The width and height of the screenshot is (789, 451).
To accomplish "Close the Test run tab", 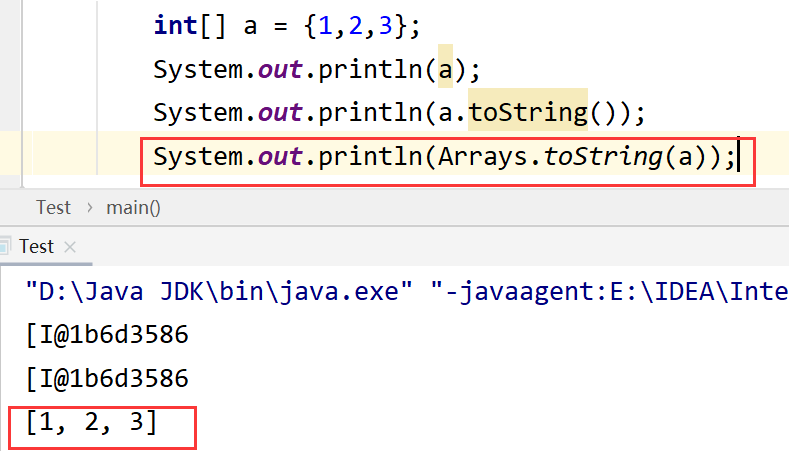I will point(70,247).
